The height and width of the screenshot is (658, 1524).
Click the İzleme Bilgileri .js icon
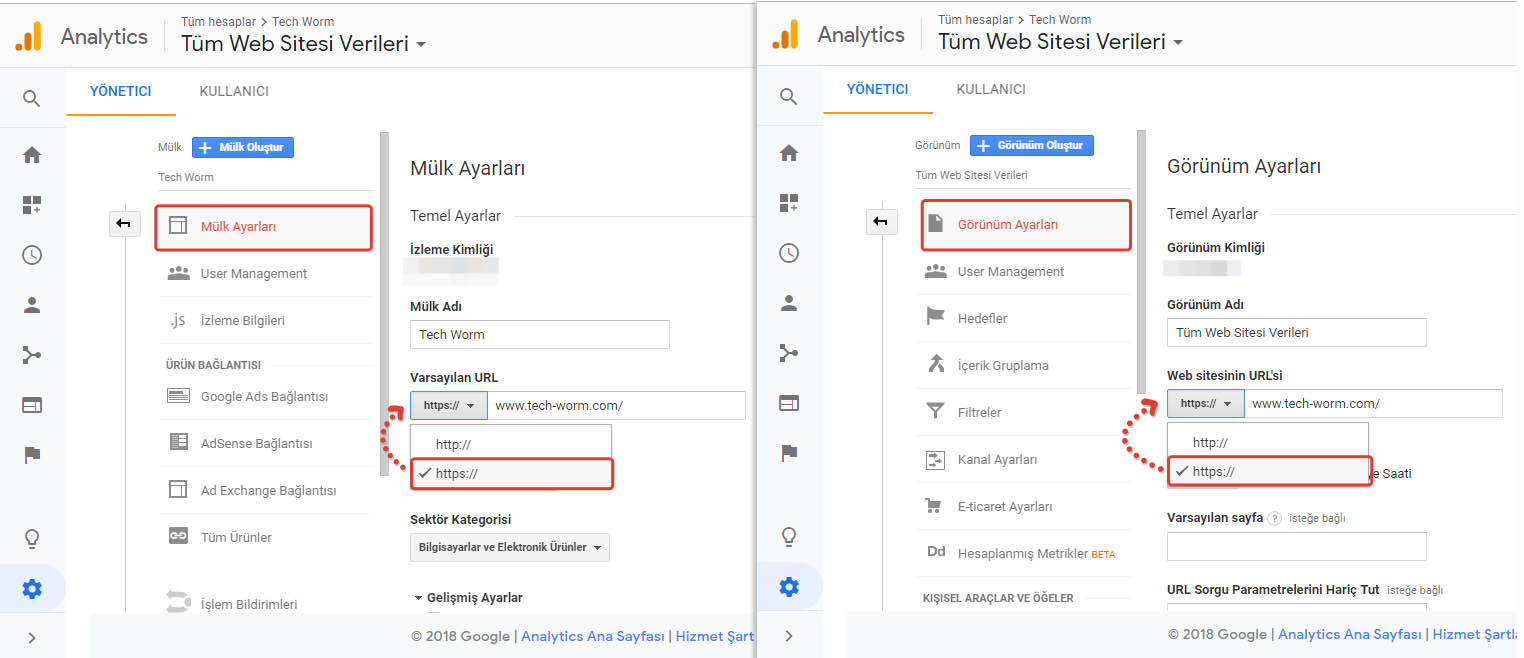pyautogui.click(x=178, y=320)
